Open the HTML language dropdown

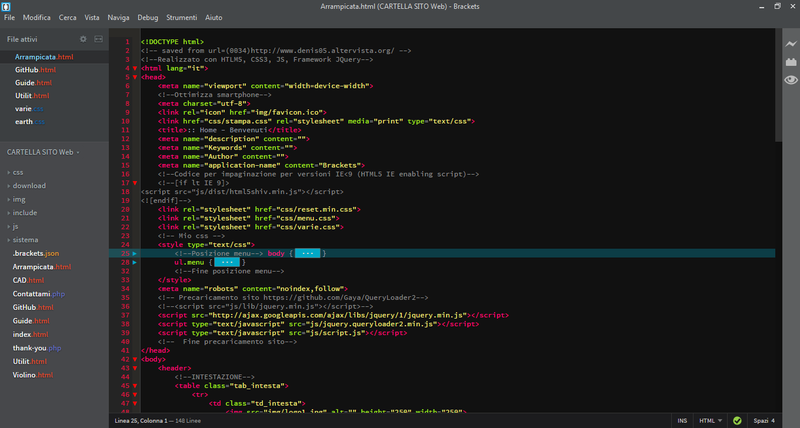click(711, 421)
